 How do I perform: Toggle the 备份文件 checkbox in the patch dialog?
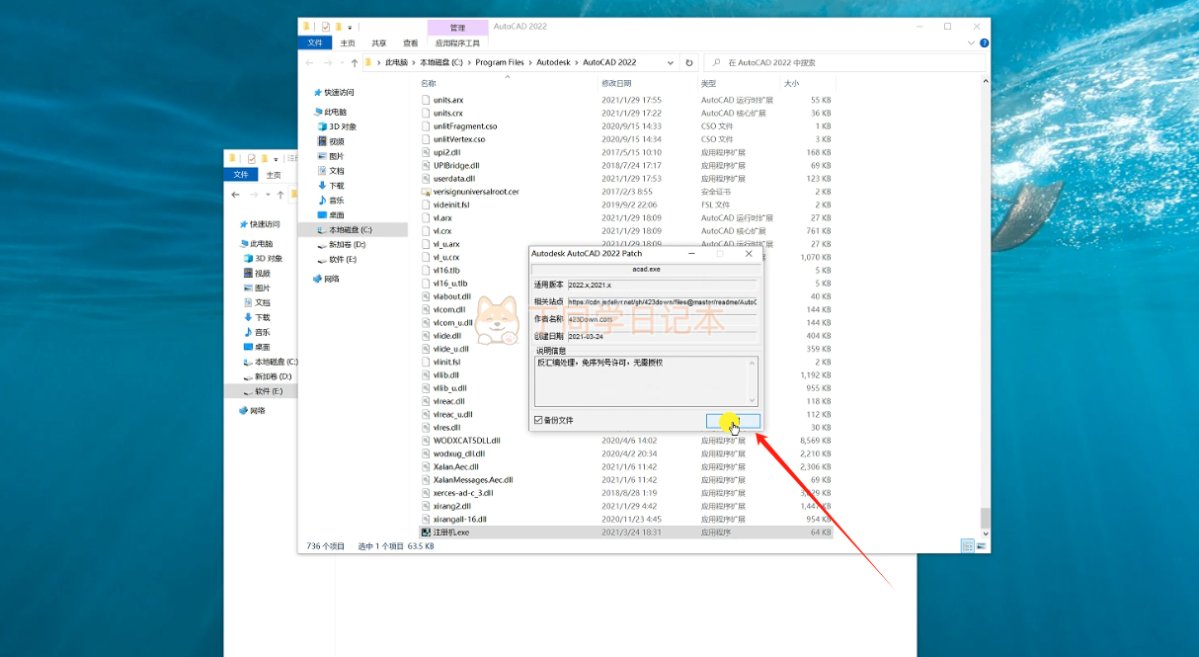point(539,420)
